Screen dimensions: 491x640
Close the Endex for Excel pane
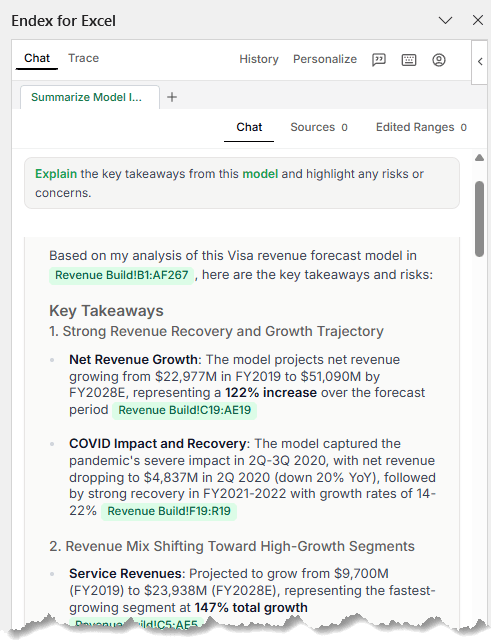click(478, 20)
